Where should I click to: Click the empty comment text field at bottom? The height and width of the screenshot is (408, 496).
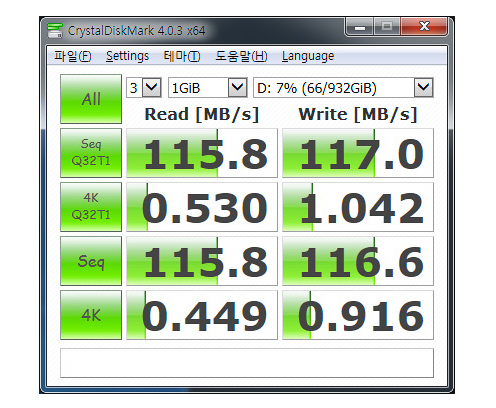[247, 363]
